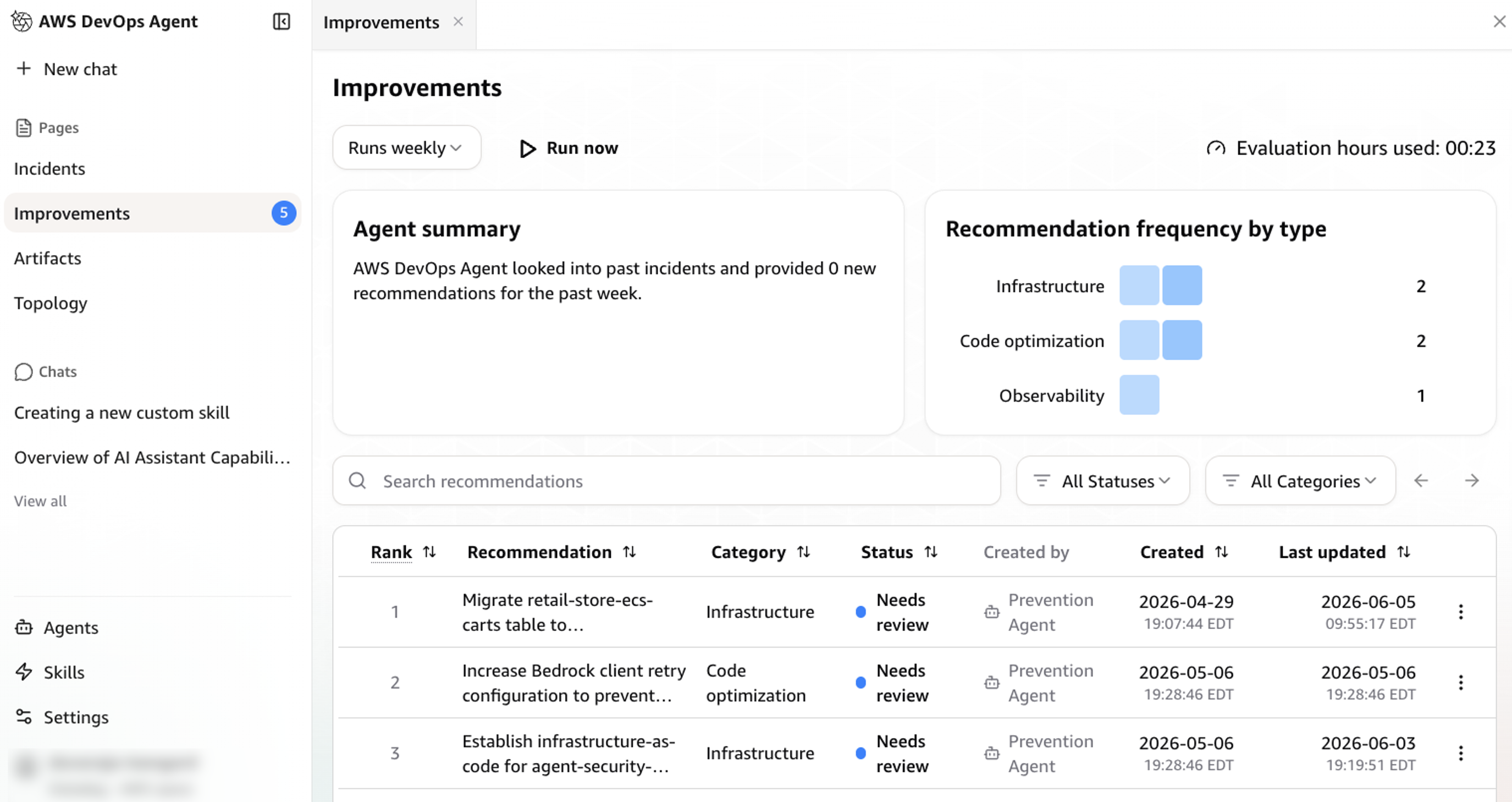
Task: Click Needs review status in rank 2 row
Action: (893, 682)
